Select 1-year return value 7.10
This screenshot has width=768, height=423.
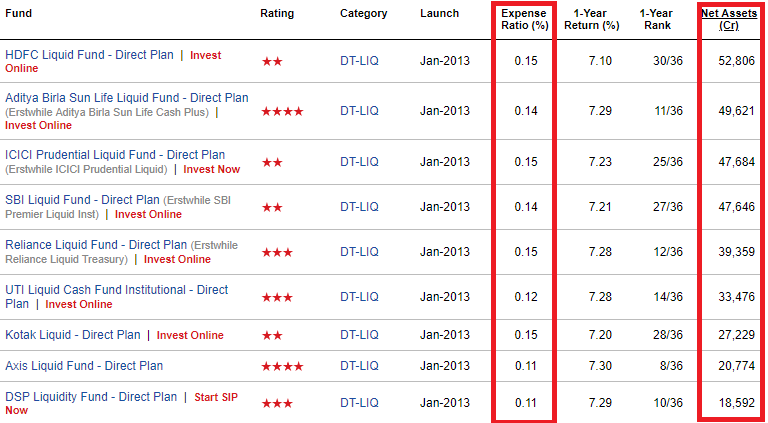click(x=600, y=61)
